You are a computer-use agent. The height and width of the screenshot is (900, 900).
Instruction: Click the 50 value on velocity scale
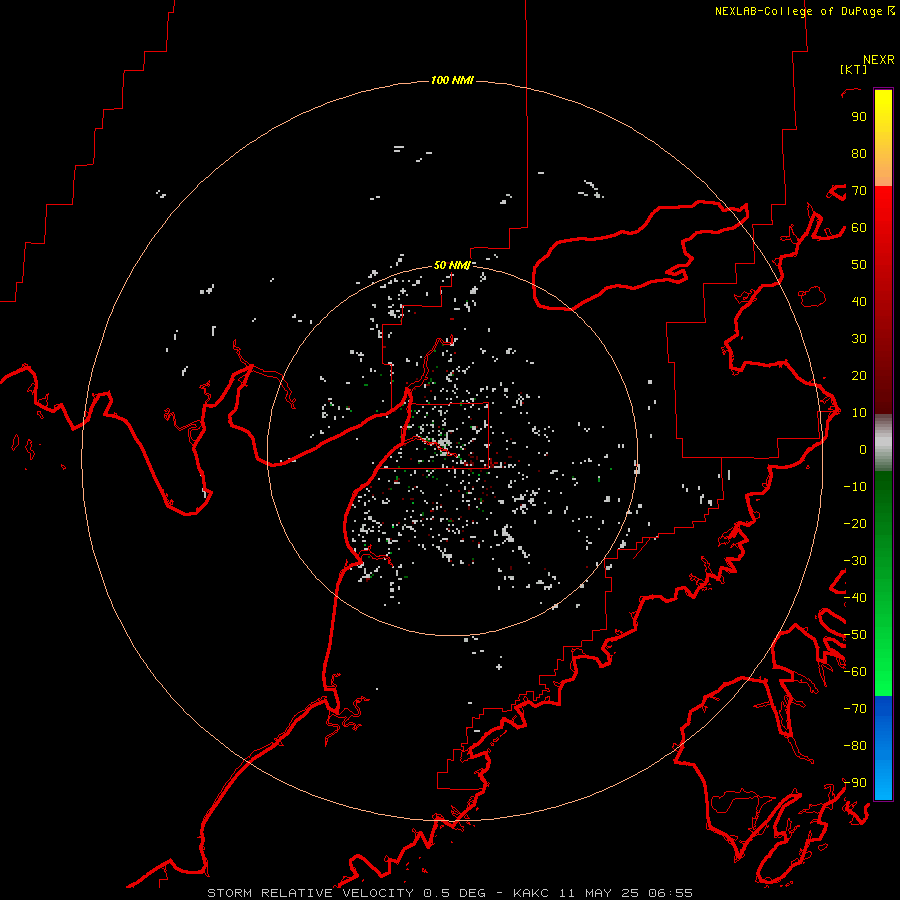859,265
